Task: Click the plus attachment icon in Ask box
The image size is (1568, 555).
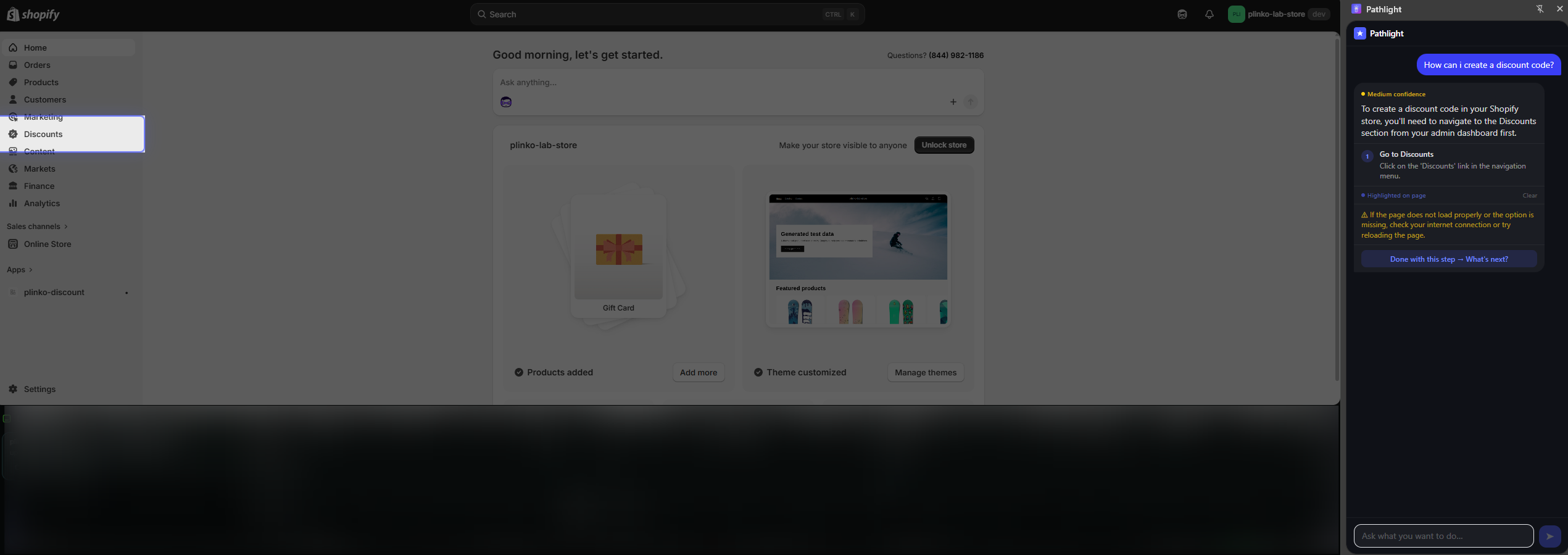Action: pos(953,102)
